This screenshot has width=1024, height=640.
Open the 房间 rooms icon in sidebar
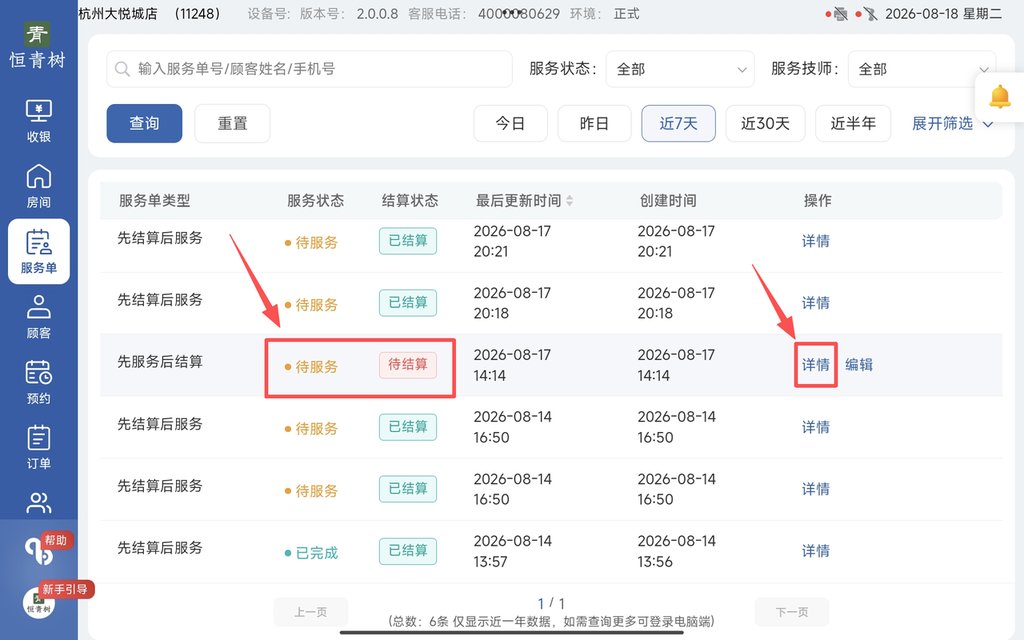(x=39, y=186)
